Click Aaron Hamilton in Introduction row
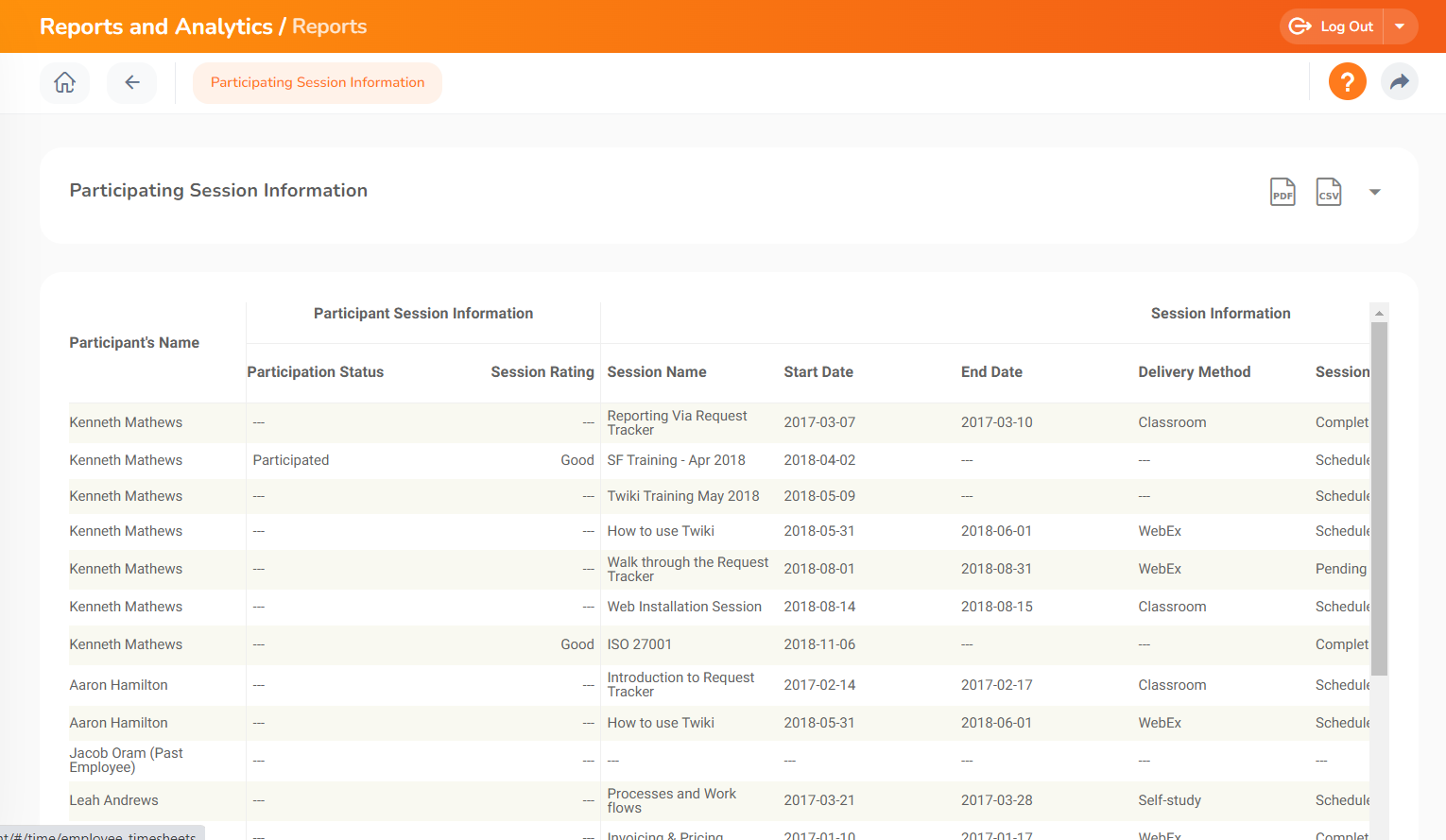1446x840 pixels. click(x=118, y=685)
